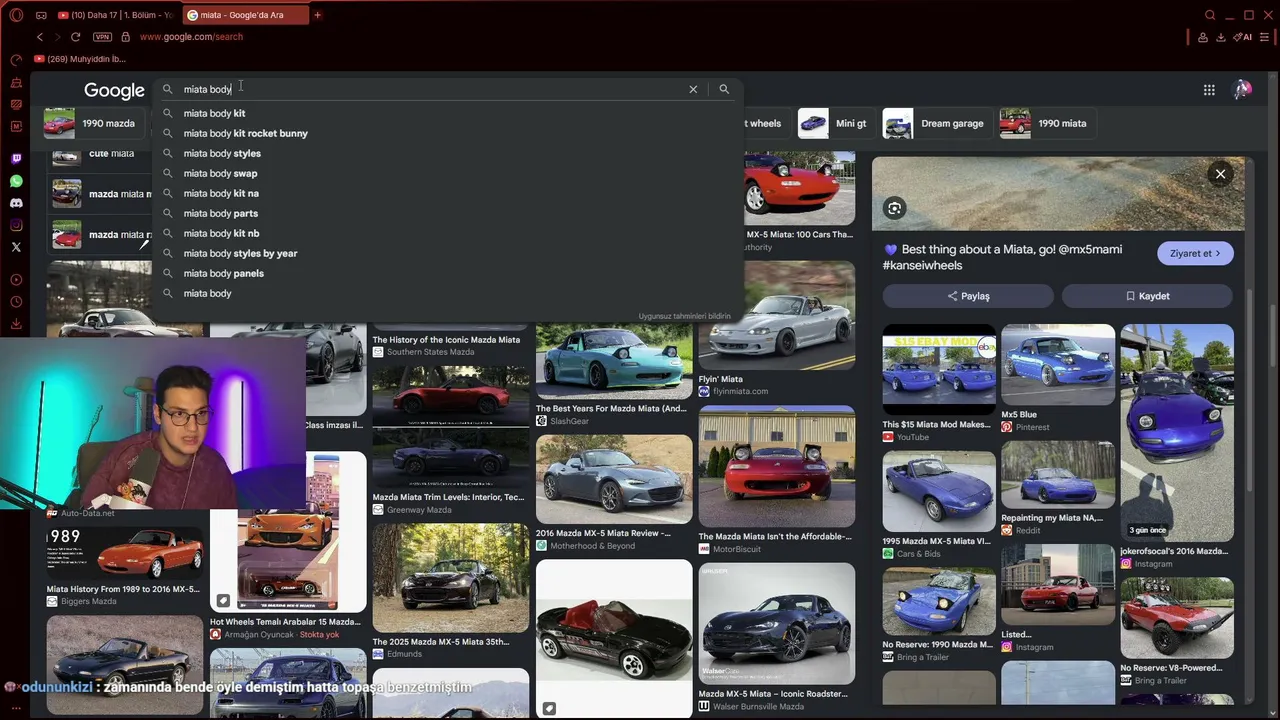This screenshot has width=1280, height=720.
Task: Open the Downloads icon in the sidebar
Action: [16, 324]
